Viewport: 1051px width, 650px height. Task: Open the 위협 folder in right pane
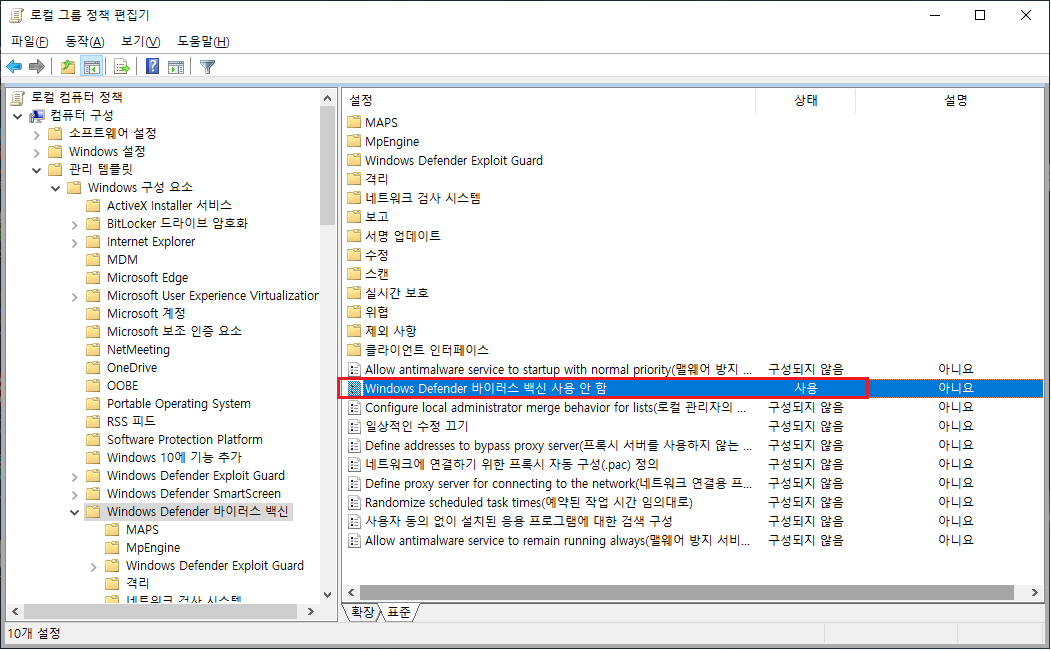pyautogui.click(x=377, y=312)
